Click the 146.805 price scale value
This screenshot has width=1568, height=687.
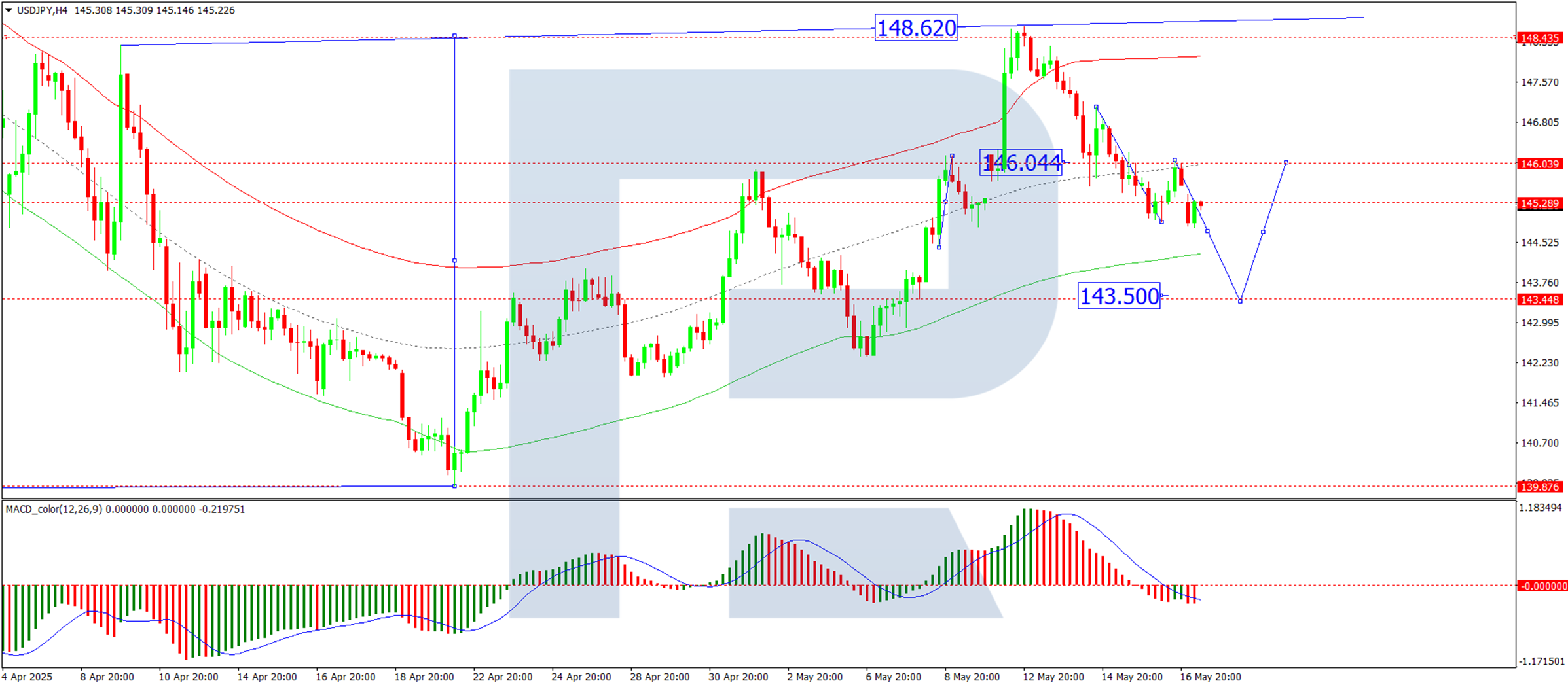pos(1540,122)
